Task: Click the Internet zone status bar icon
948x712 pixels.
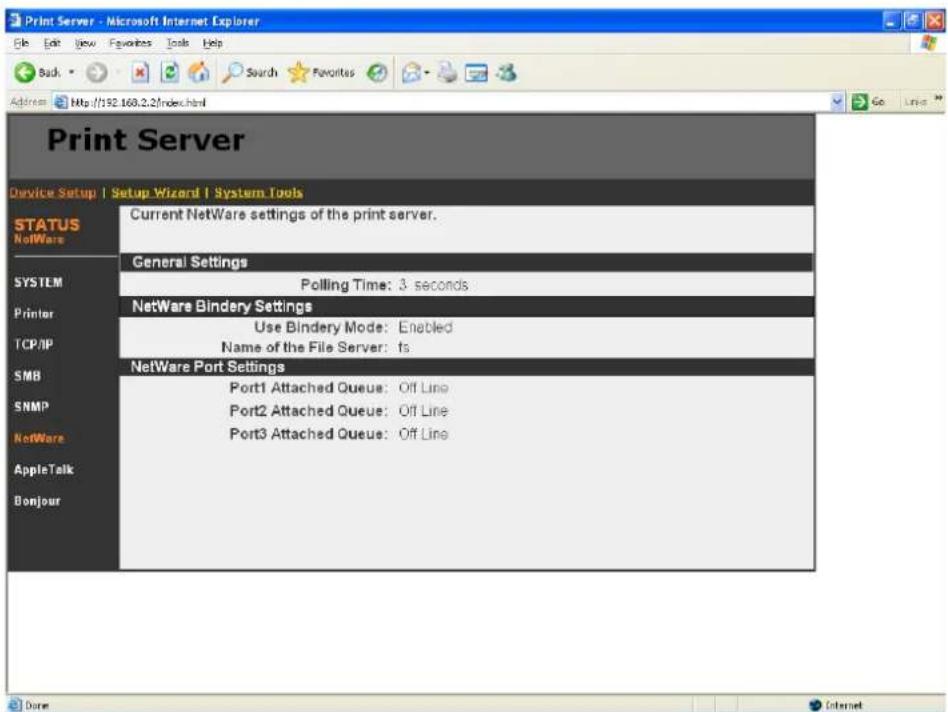Action: (x=816, y=705)
